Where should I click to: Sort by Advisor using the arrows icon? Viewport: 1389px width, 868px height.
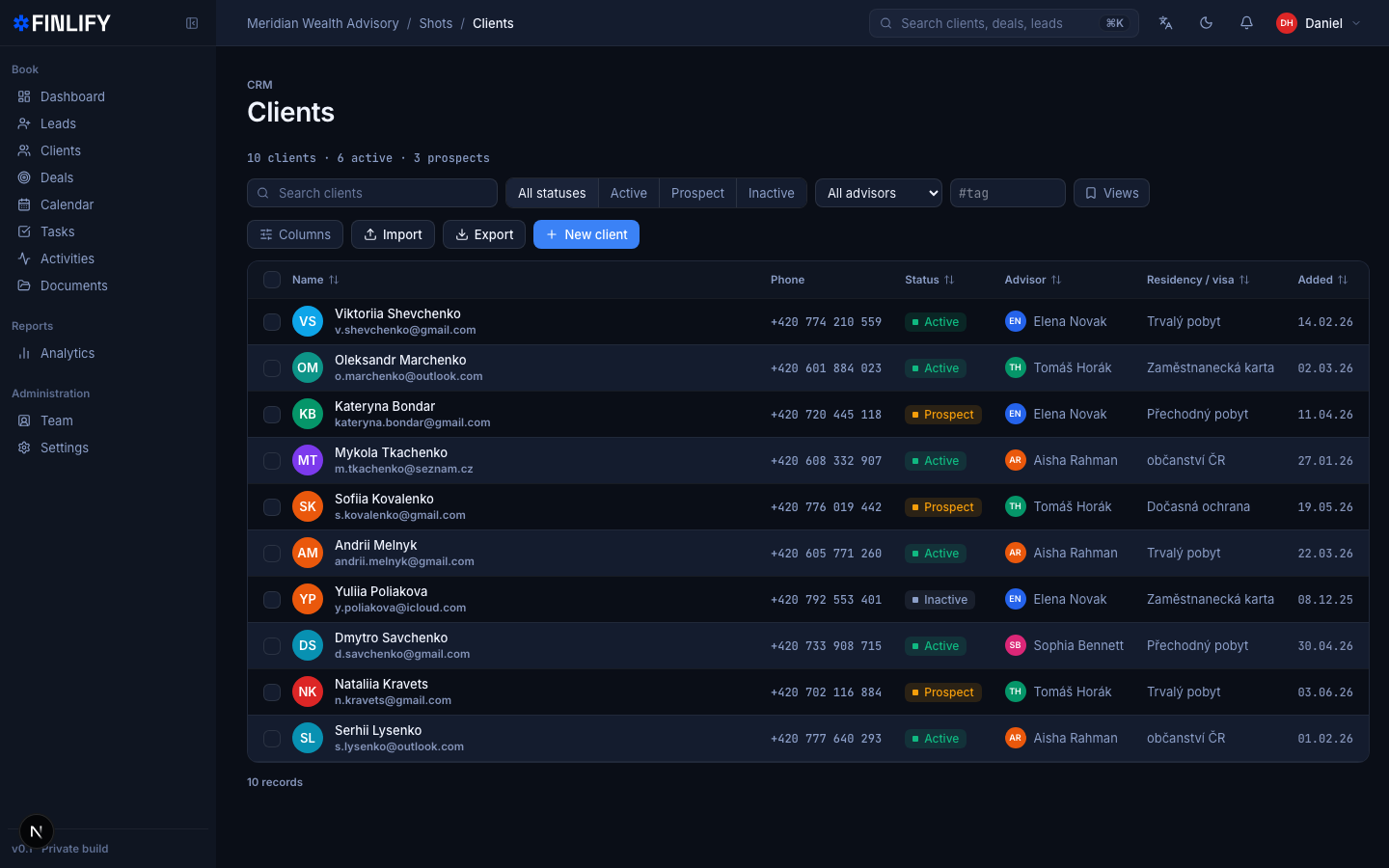1056,280
